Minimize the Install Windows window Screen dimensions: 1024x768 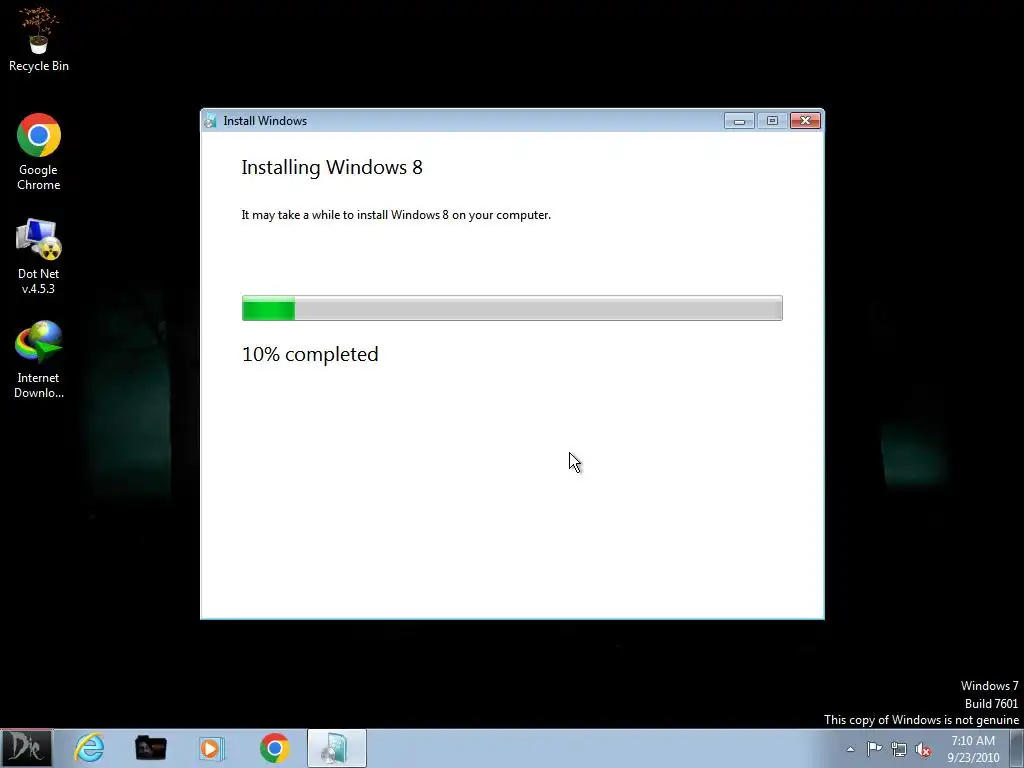739,121
